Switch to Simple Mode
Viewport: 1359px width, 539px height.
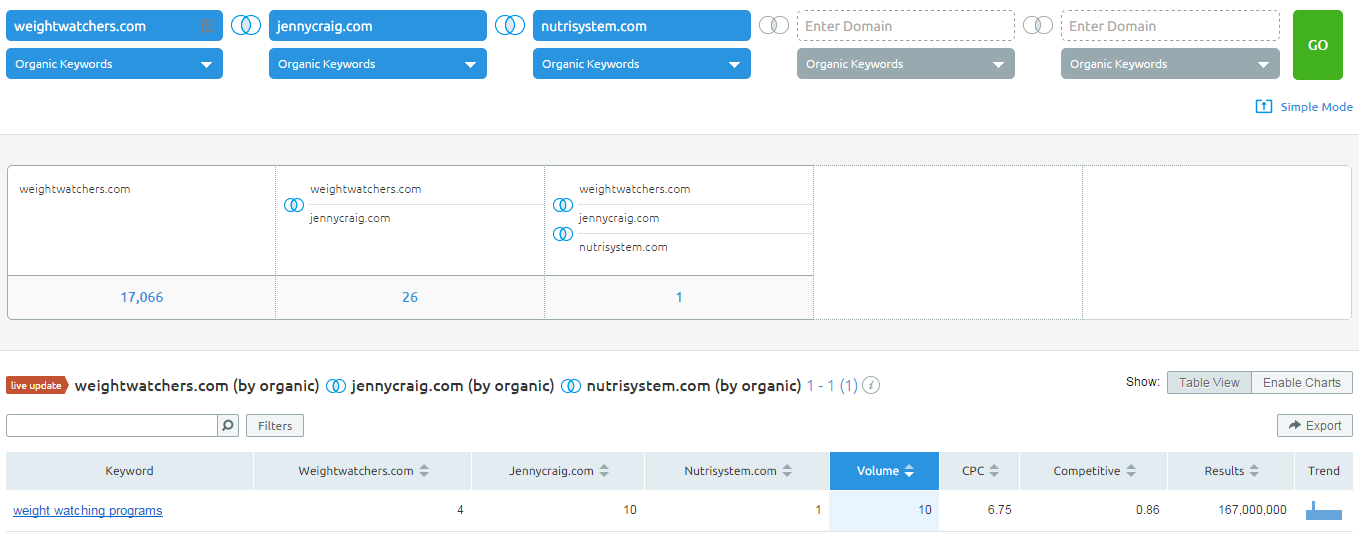(x=1316, y=107)
